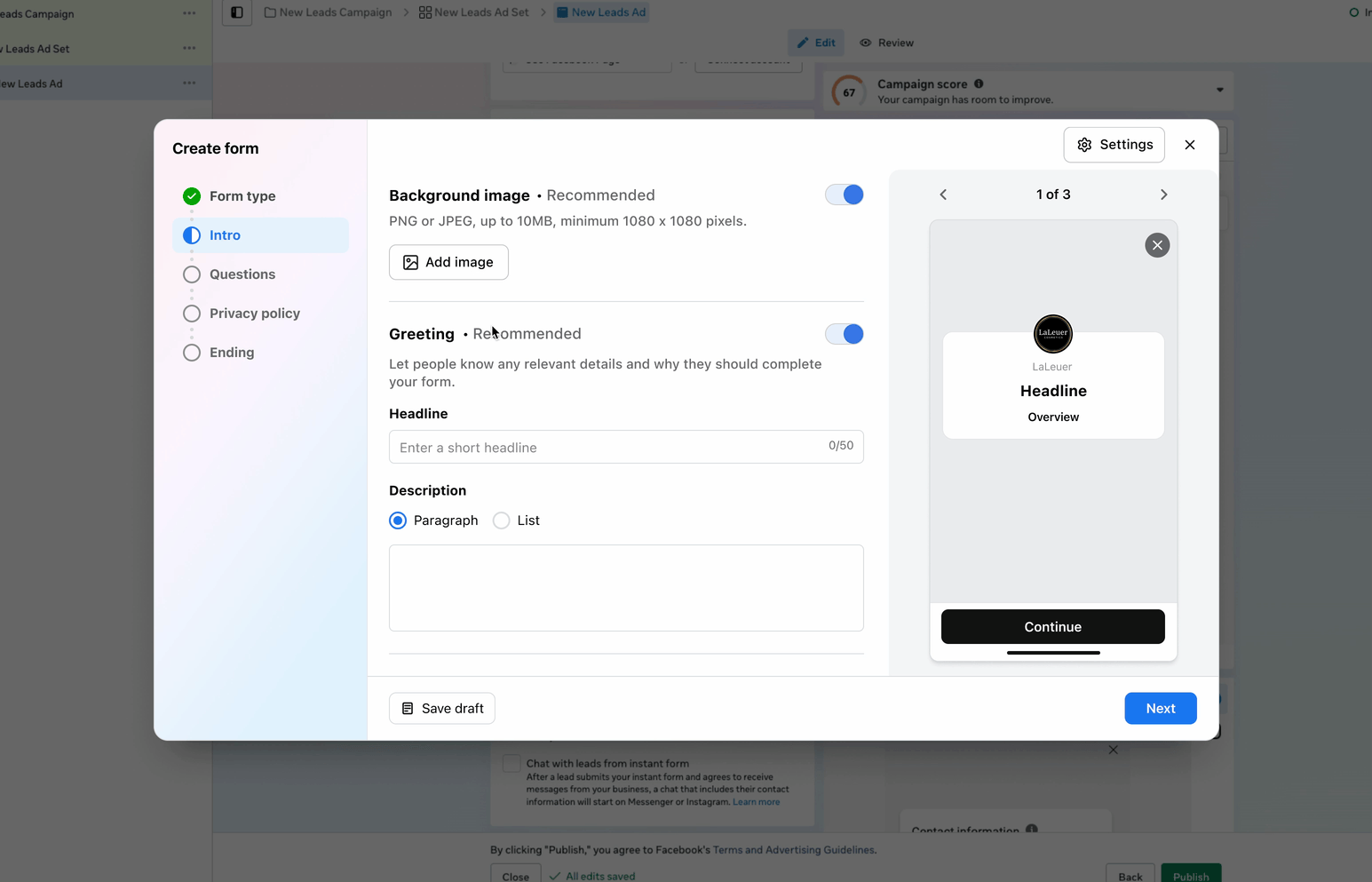Click the '1 of 3' page indicator
Screen dimensions: 1372x882
(1053, 195)
